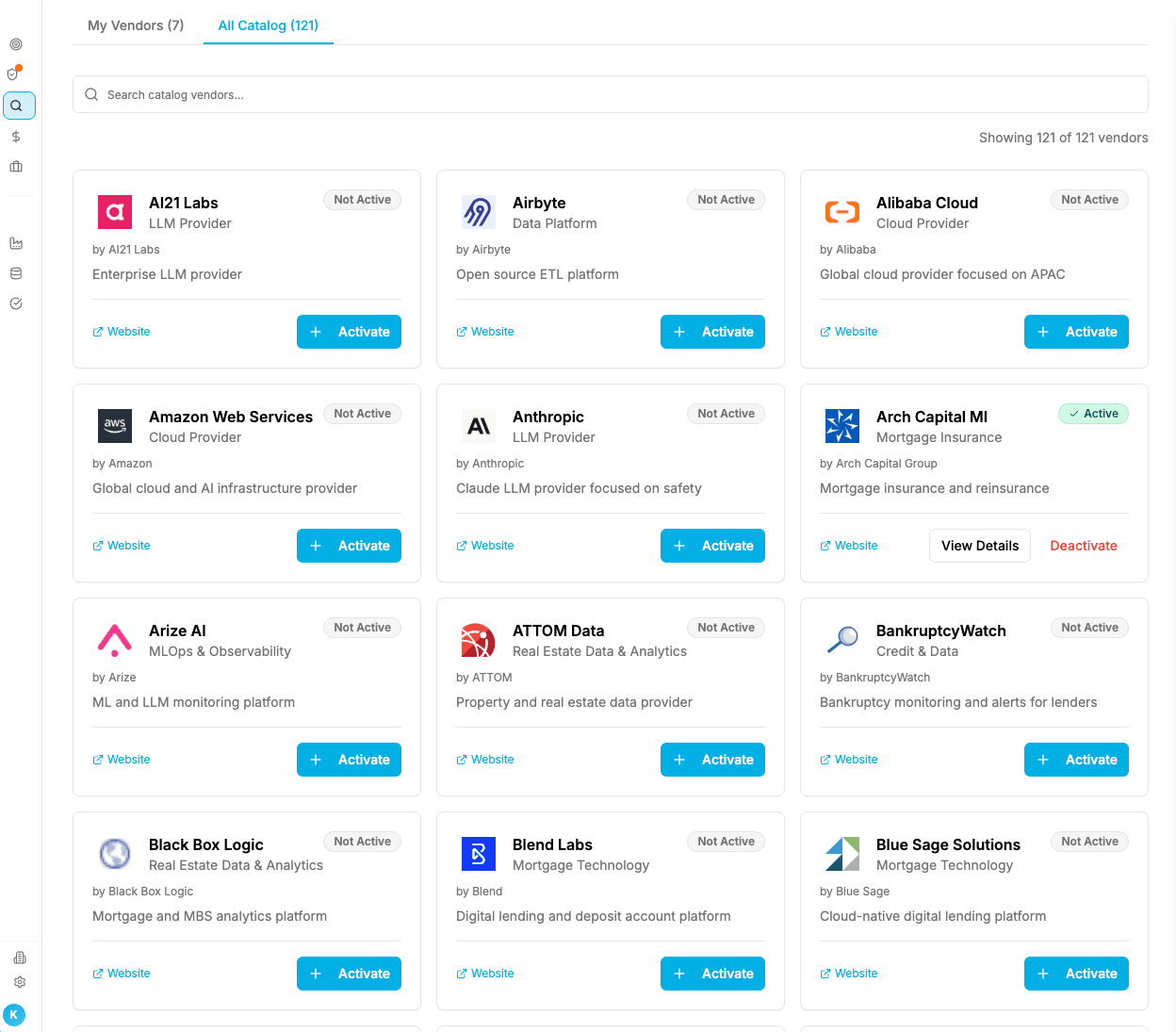Open the factory chart sidebar icon
This screenshot has width=1176, height=1032.
click(16, 243)
